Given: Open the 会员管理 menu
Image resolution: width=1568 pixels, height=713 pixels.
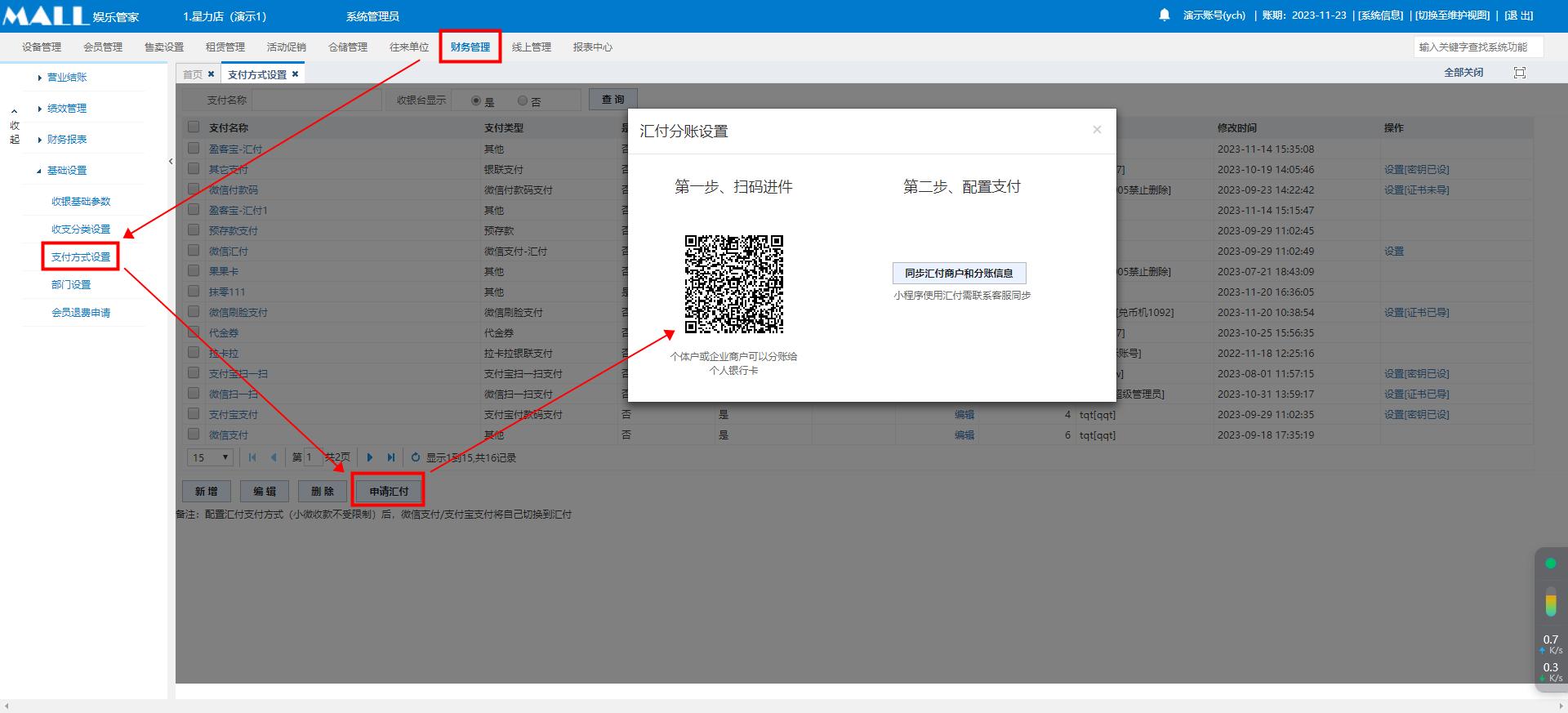Looking at the screenshot, I should (x=103, y=47).
